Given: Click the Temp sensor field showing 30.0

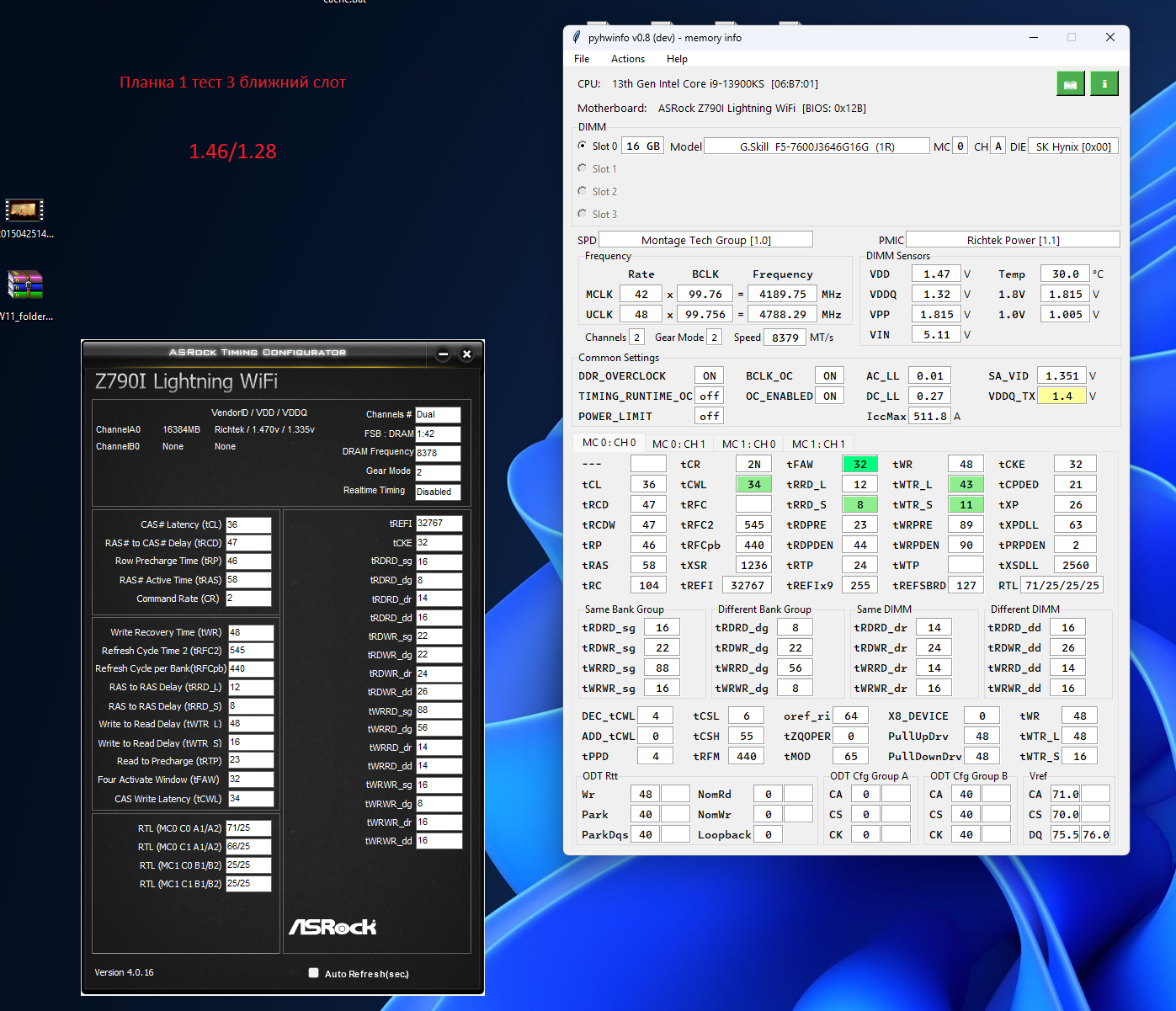Looking at the screenshot, I should pos(1066,274).
